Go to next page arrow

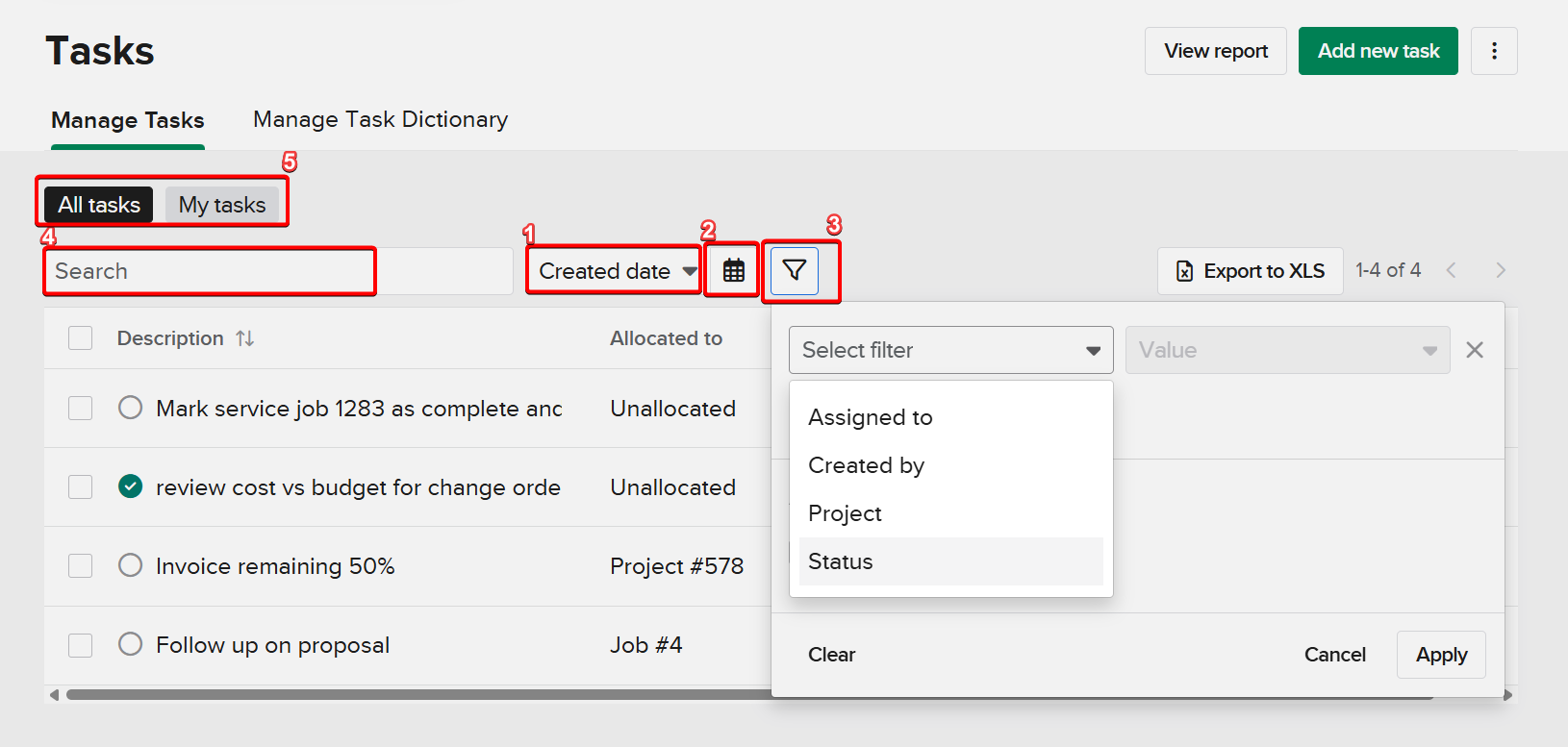(1500, 271)
